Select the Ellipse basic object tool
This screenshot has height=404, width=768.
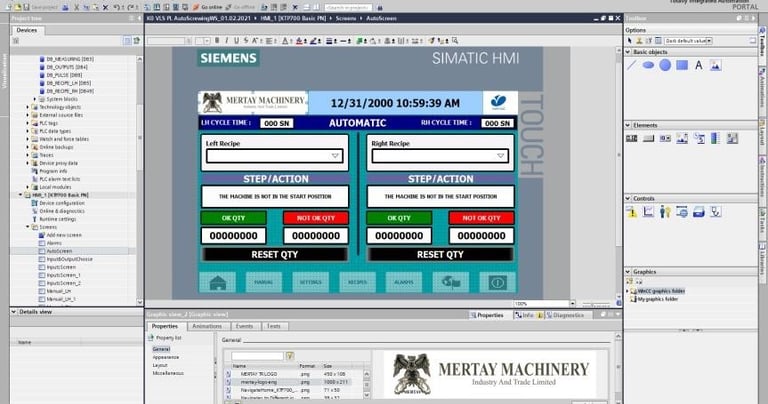[648, 65]
